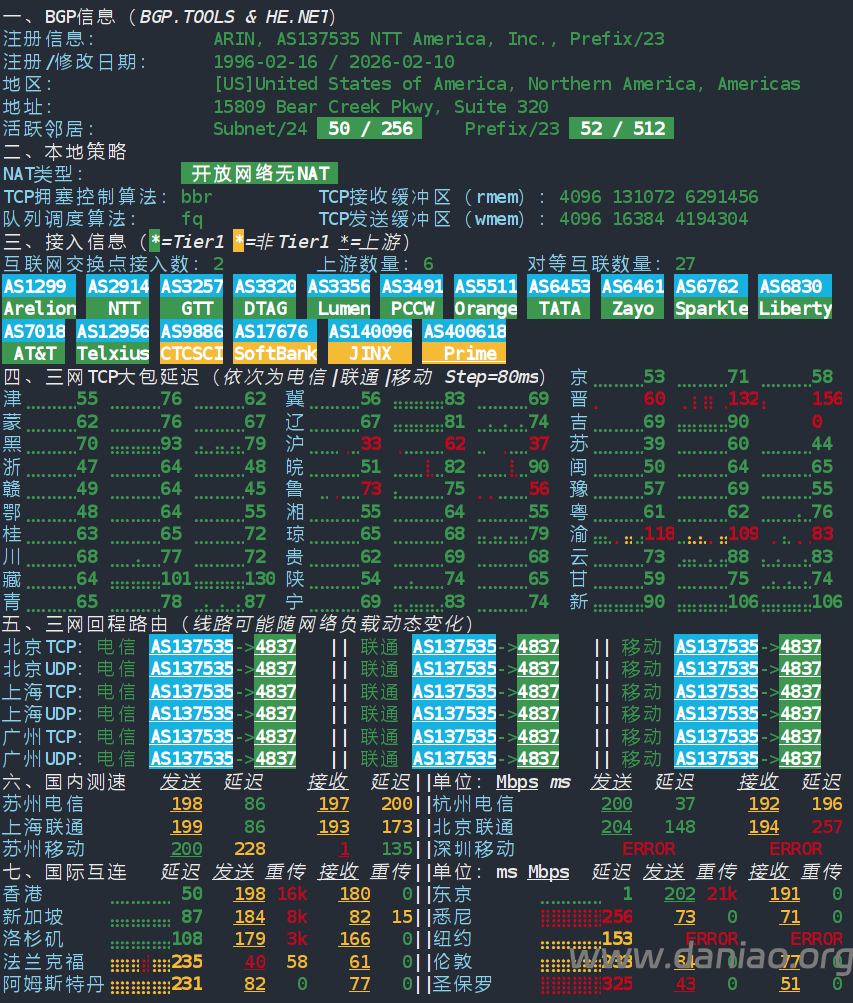
Task: Click the AS17676 SoftBank badge
Action: click(271, 342)
